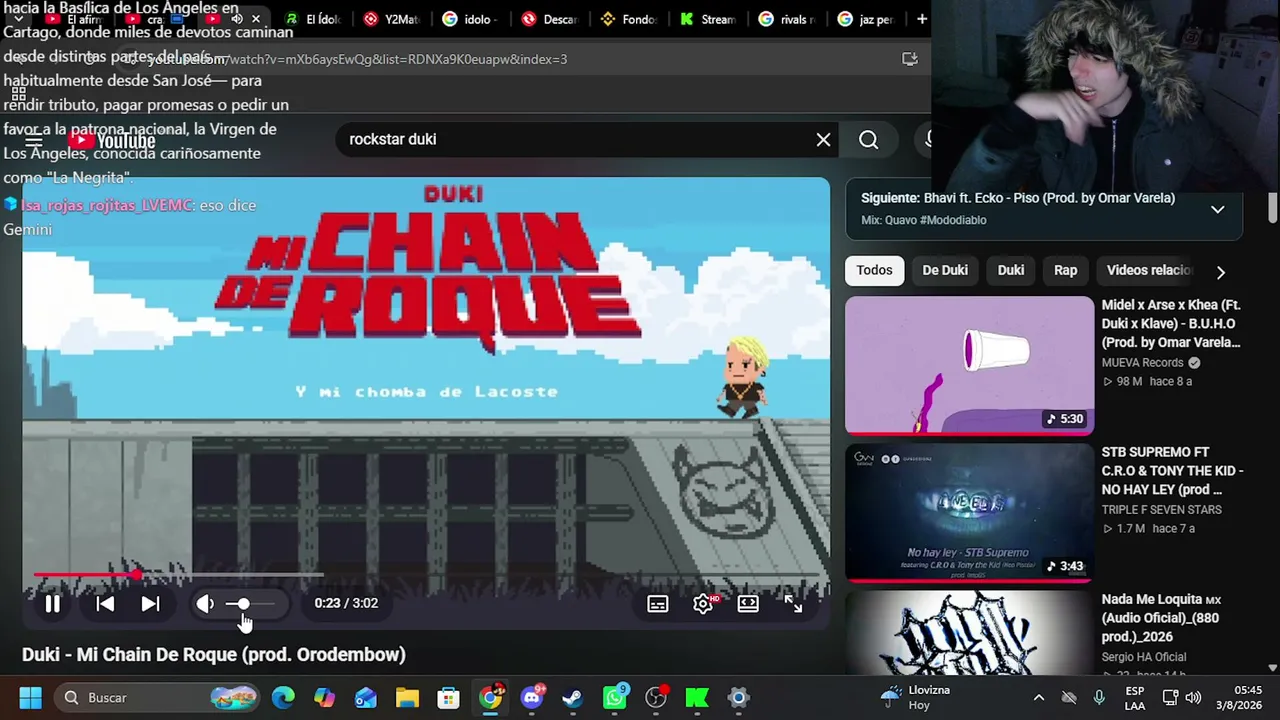This screenshot has height=720, width=1280.
Task: Toggle theater mode in the player
Action: 748,604
